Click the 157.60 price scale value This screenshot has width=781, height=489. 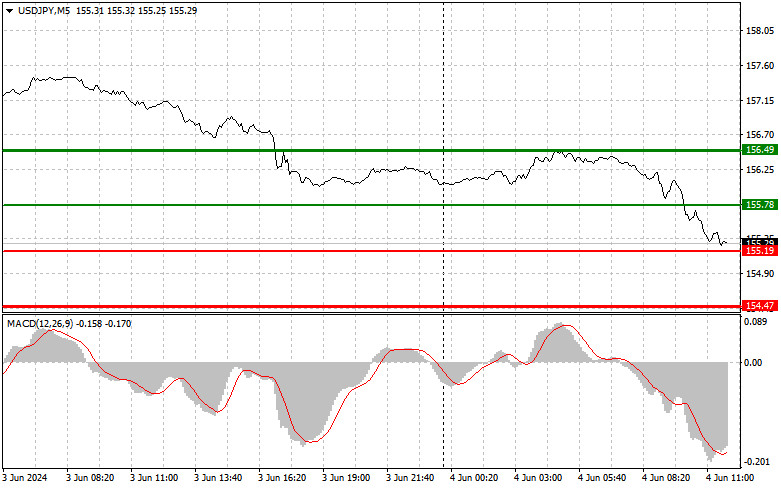760,66
